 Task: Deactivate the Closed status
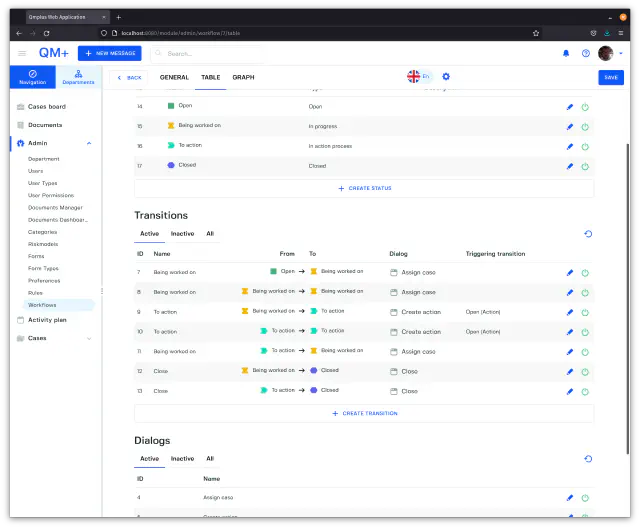585,166
